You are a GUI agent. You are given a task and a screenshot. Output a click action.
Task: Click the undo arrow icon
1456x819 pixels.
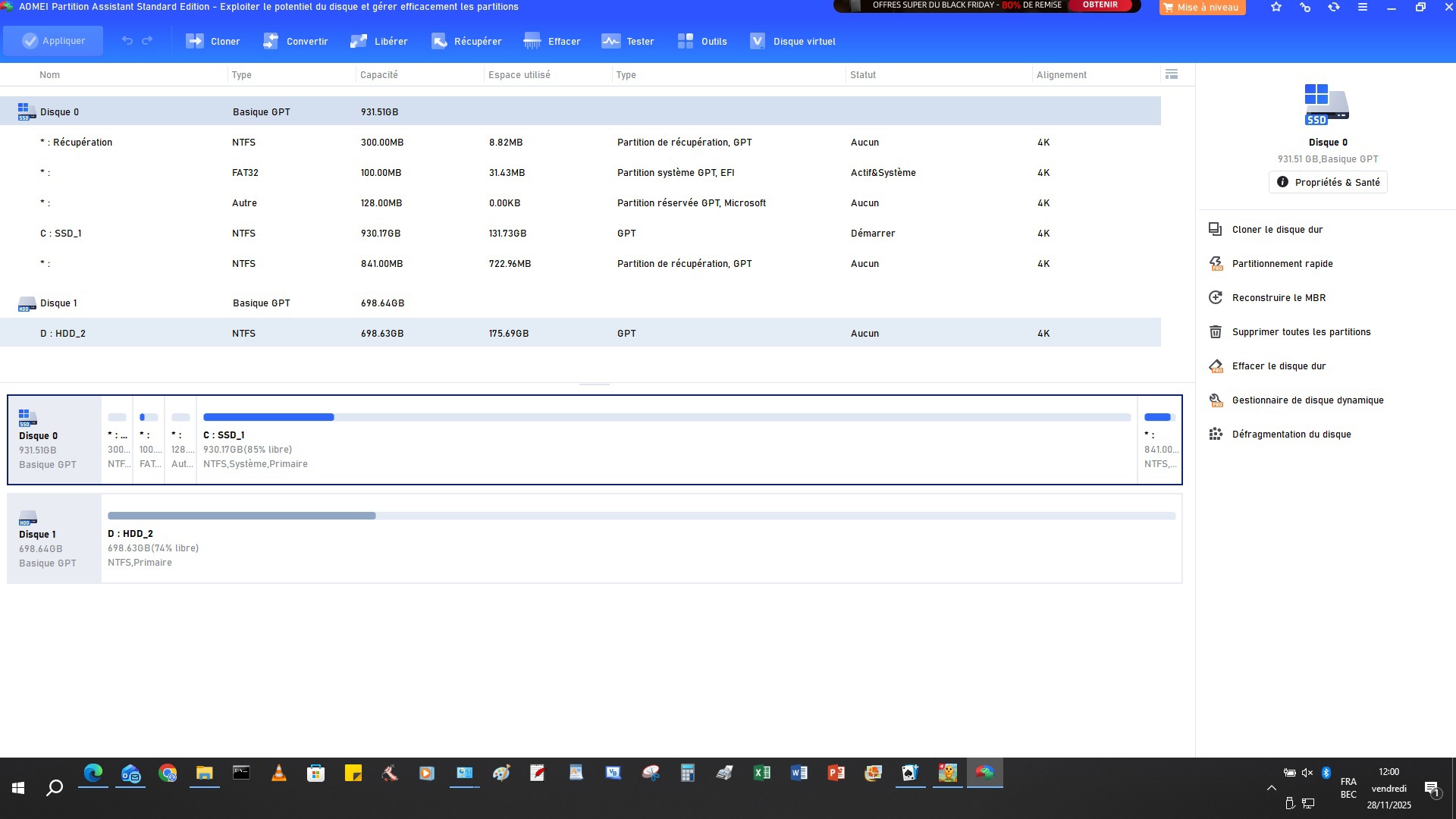click(127, 40)
